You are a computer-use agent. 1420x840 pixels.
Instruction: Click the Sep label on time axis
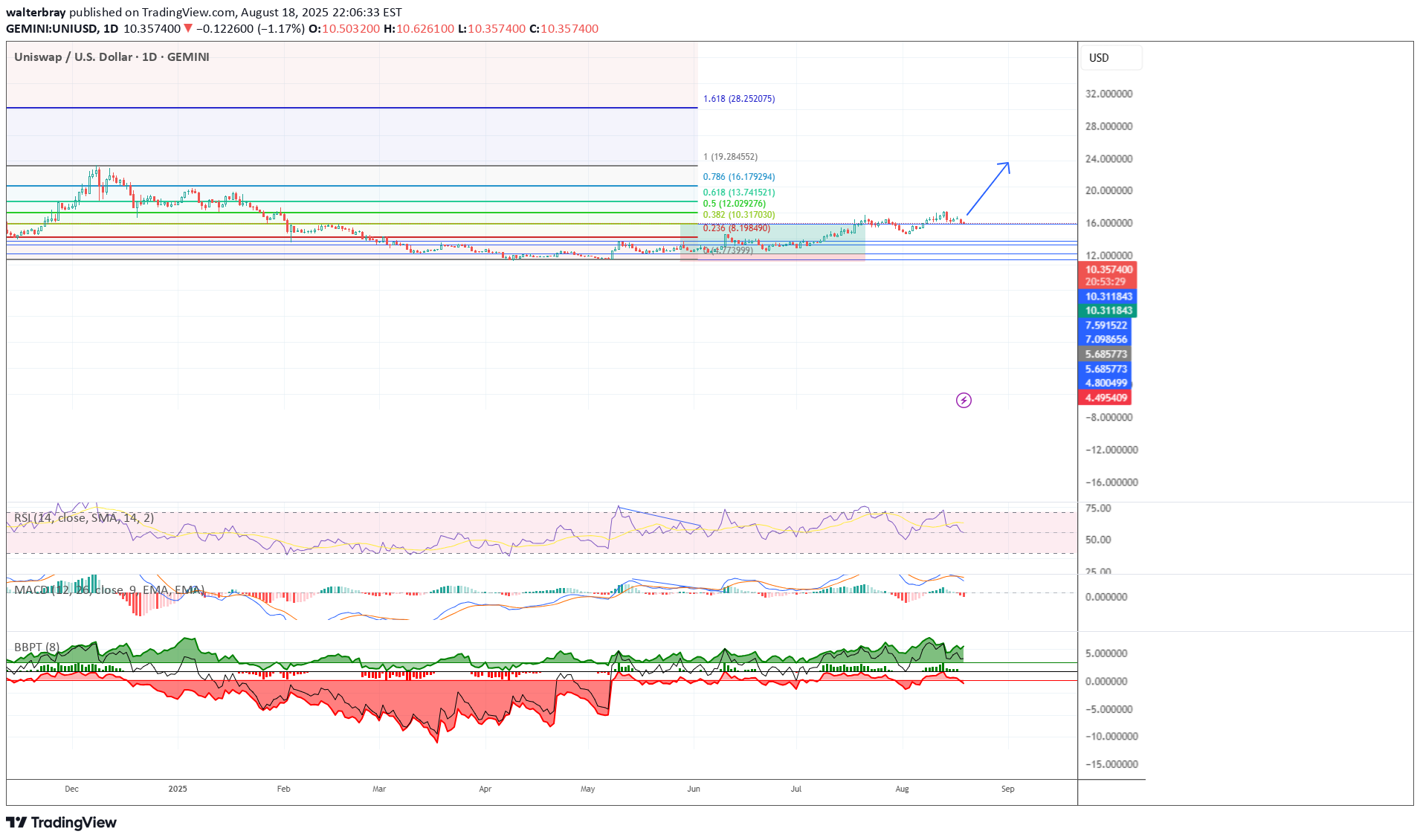pyautogui.click(x=1007, y=789)
